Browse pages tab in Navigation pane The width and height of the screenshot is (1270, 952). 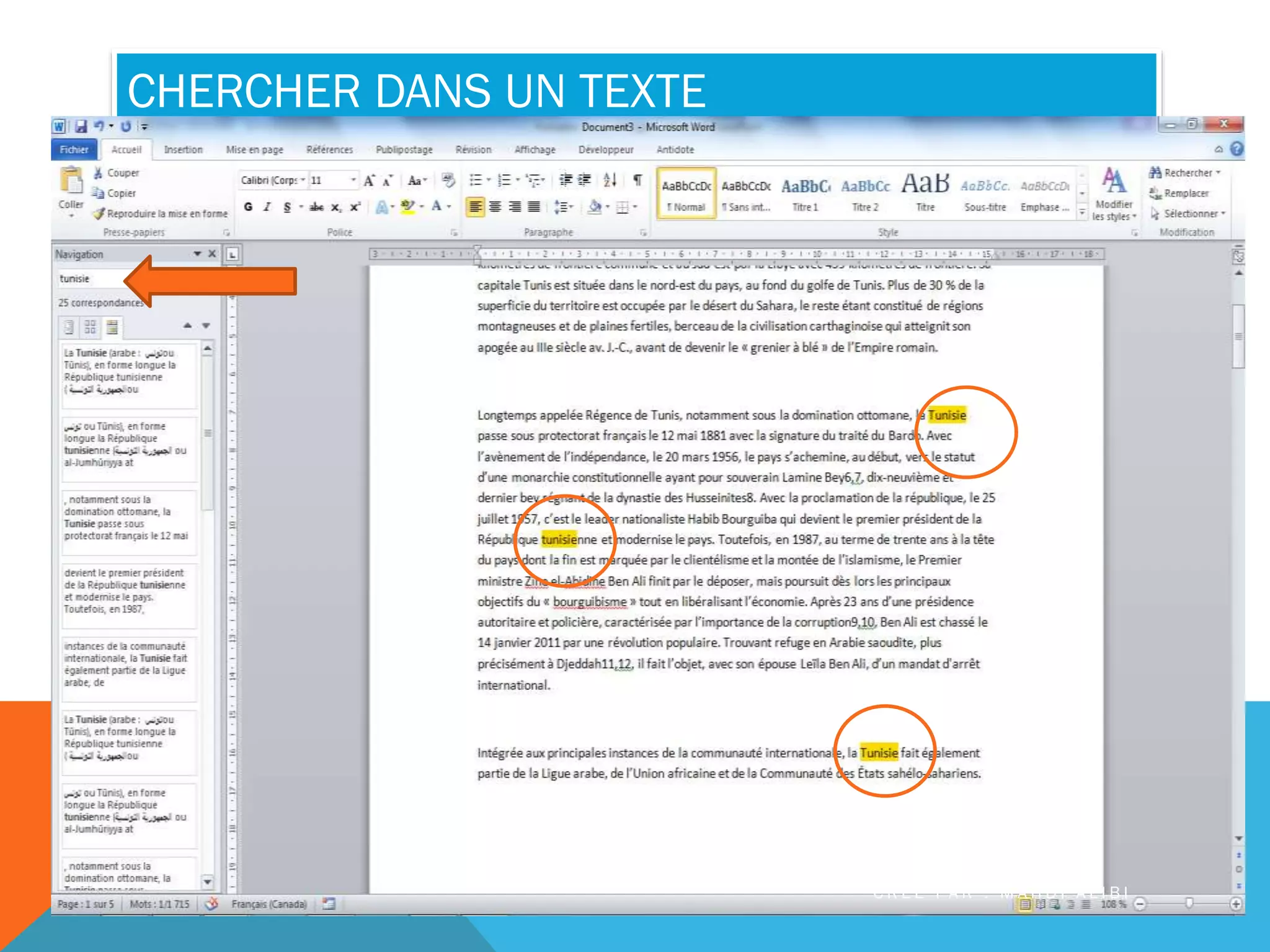point(91,327)
